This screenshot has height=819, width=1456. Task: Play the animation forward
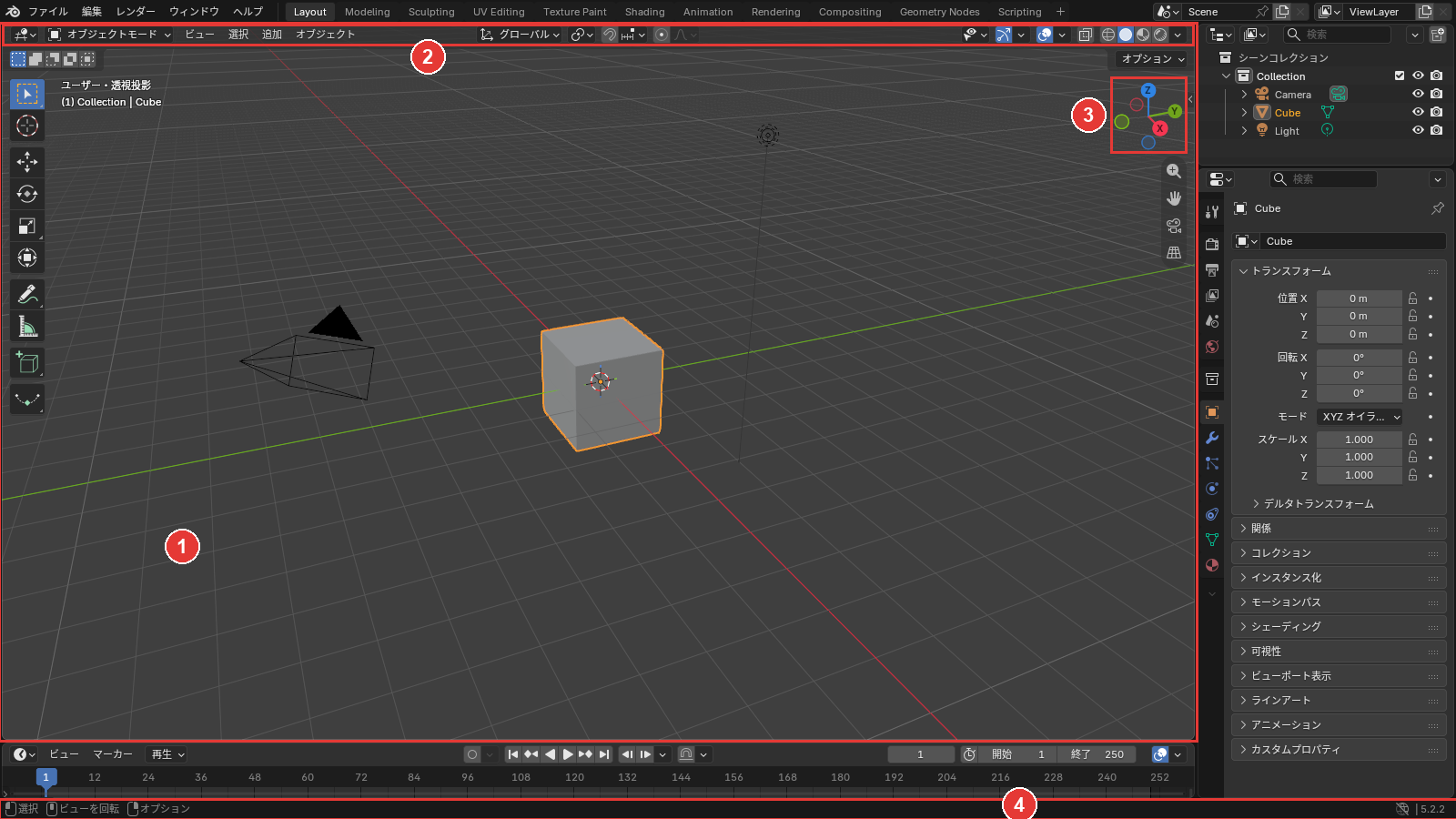click(568, 754)
